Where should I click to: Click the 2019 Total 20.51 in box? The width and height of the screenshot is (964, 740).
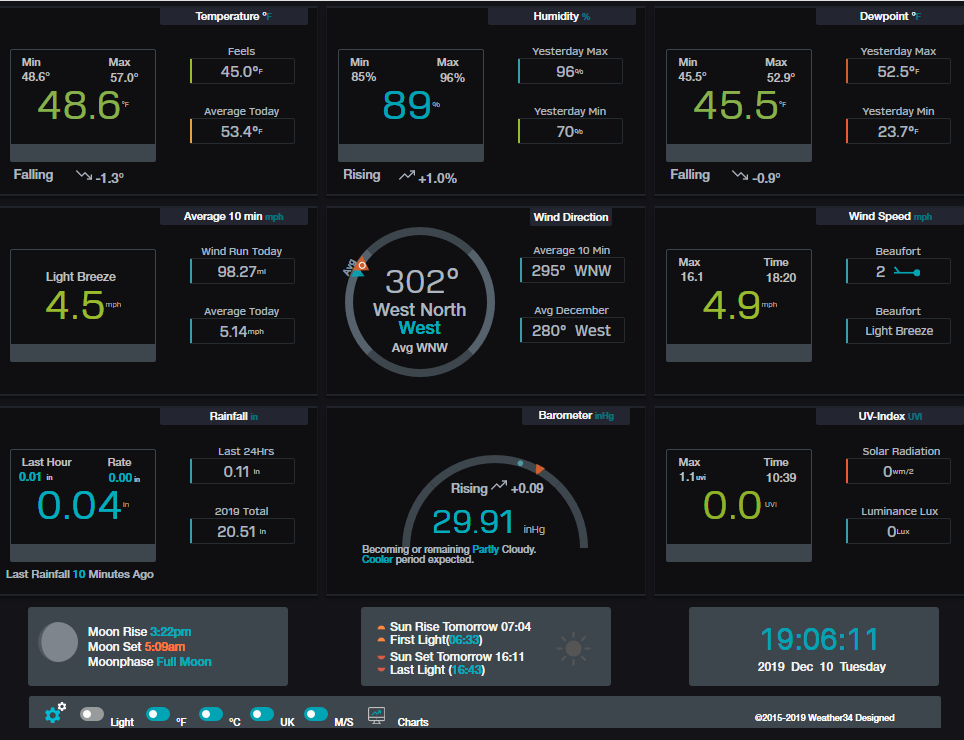tap(242, 531)
